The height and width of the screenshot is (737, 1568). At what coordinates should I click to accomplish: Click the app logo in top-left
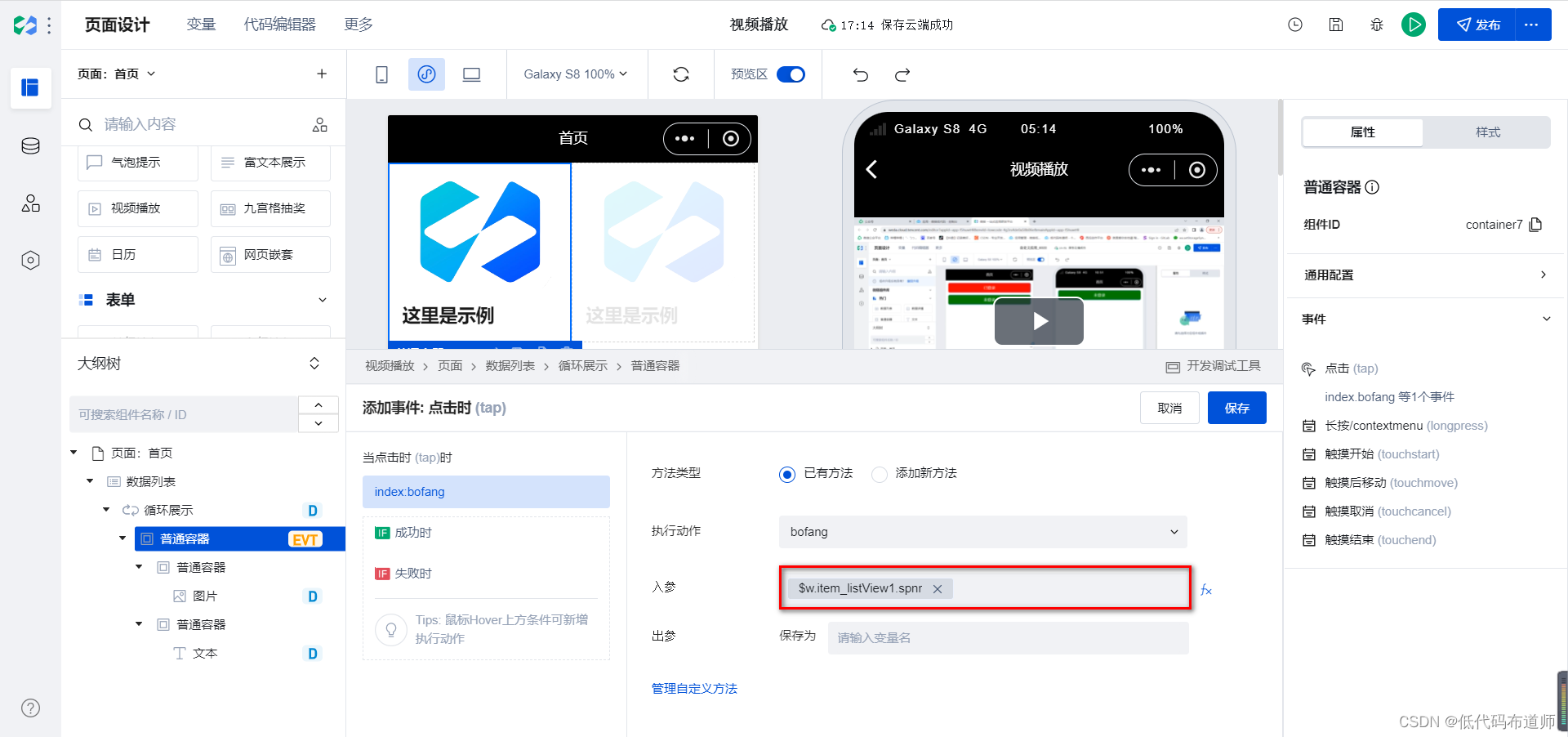pyautogui.click(x=24, y=25)
